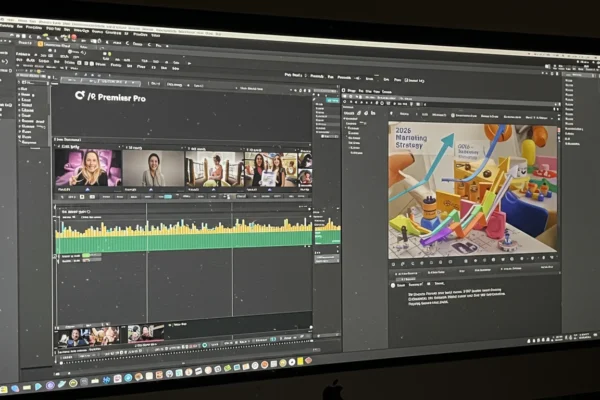Click the small waveform meter right of audio track
This screenshot has height=400, width=600.
coord(328,232)
